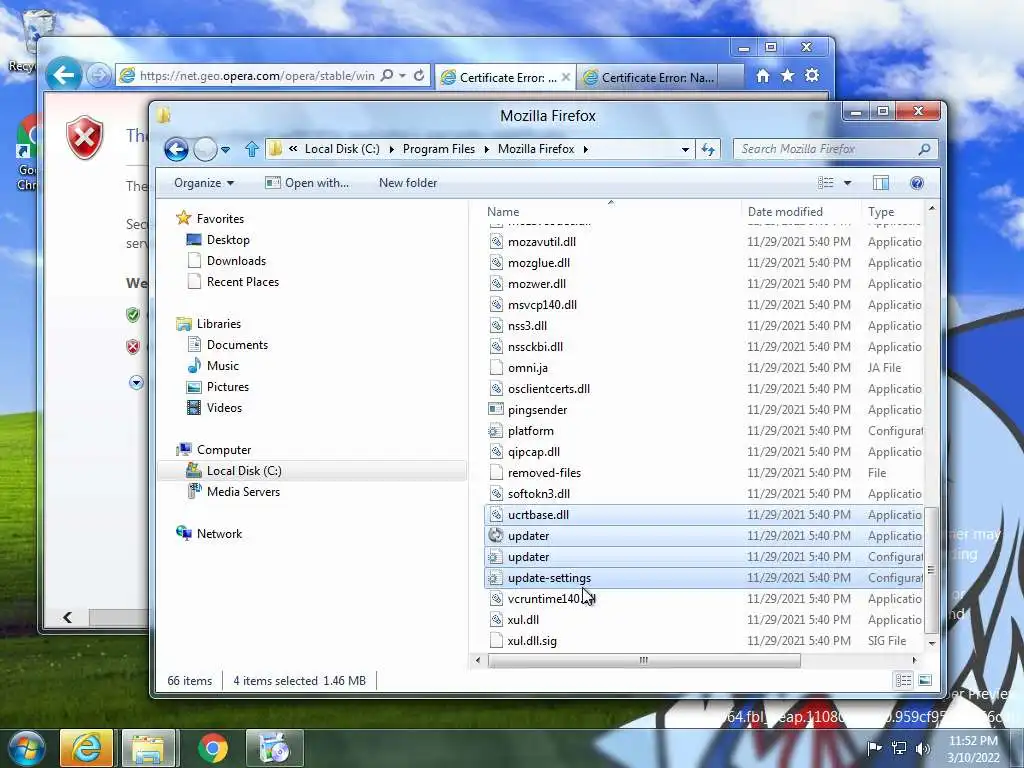Click the horizontal scrollbar thumb
Image resolution: width=1024 pixels, height=768 pixels.
644,660
